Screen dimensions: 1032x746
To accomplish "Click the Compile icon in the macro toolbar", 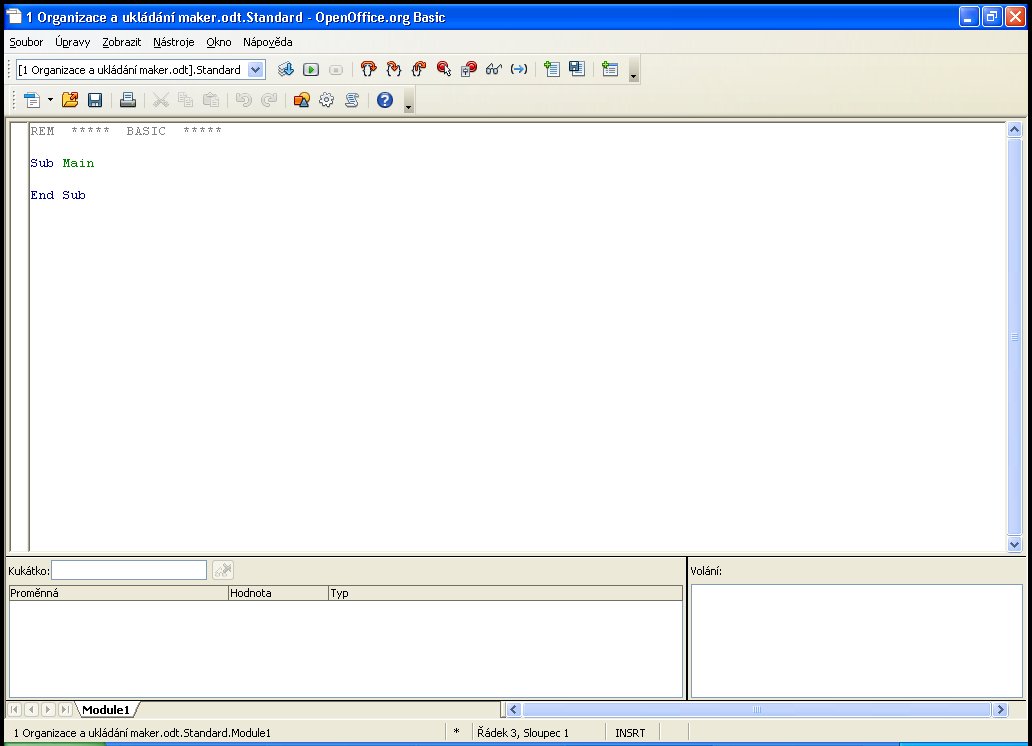I will point(286,69).
